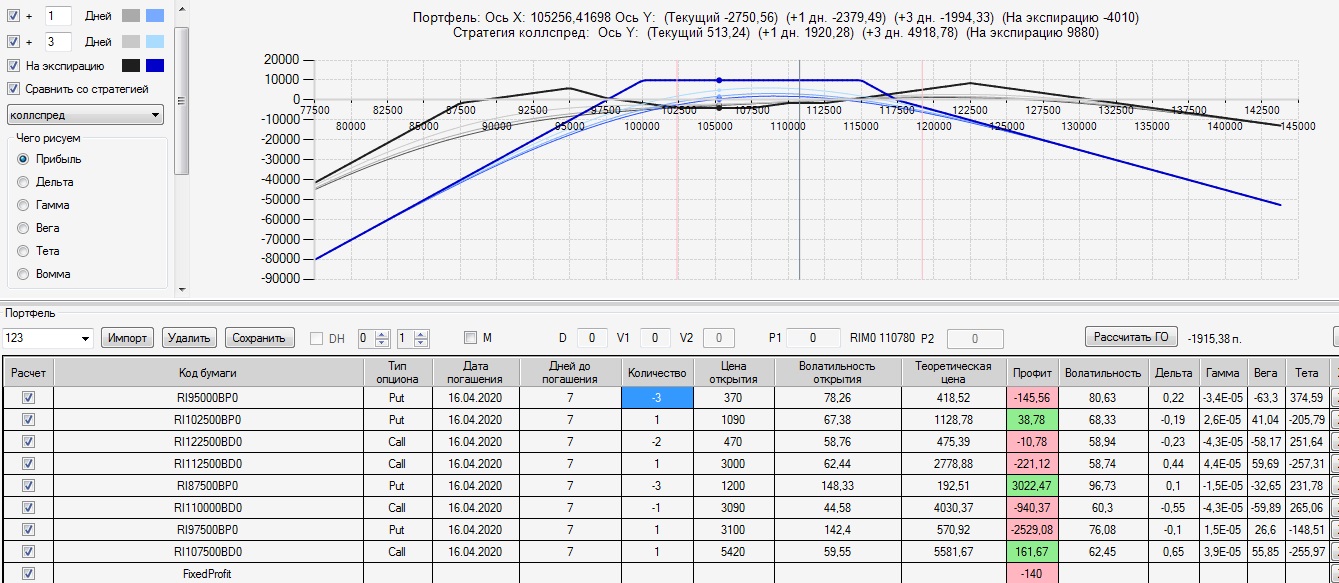Uncheck Расчет for RI110000BD0 row
Viewport: 1339px width, 583px height.
(28, 507)
